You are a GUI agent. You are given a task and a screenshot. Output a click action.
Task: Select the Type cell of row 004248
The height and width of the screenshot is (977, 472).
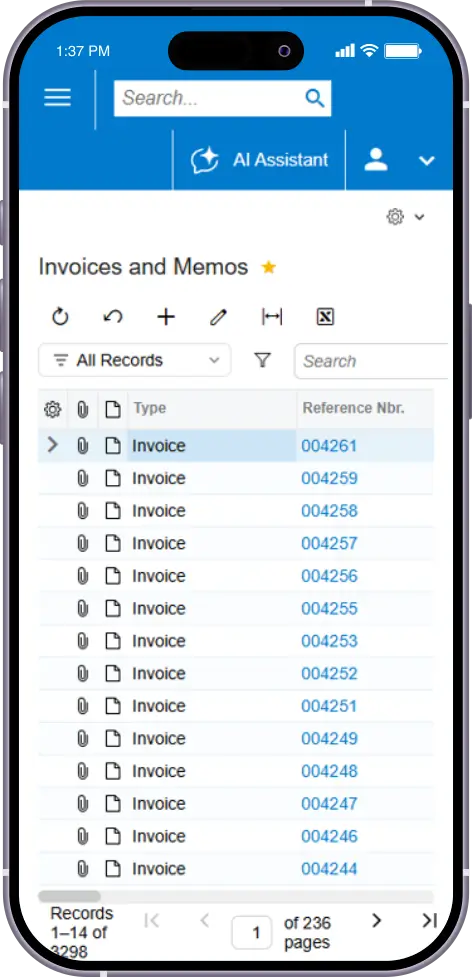(x=212, y=771)
